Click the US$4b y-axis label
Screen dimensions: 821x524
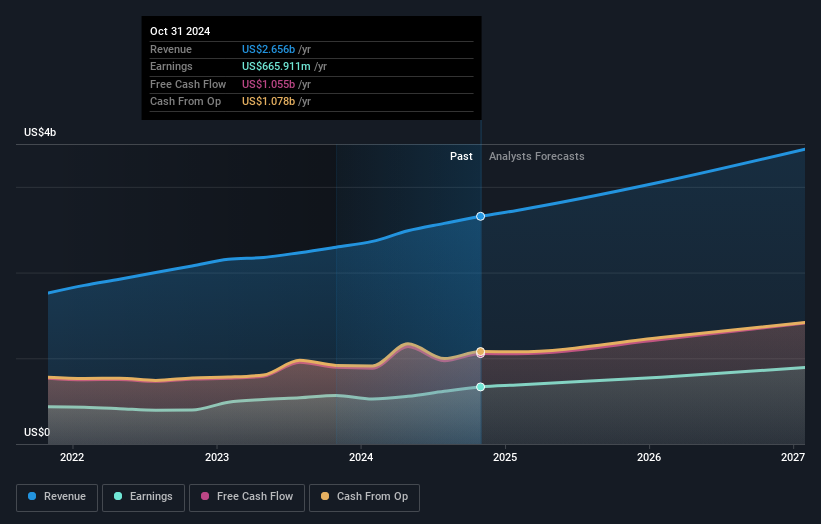(40, 132)
